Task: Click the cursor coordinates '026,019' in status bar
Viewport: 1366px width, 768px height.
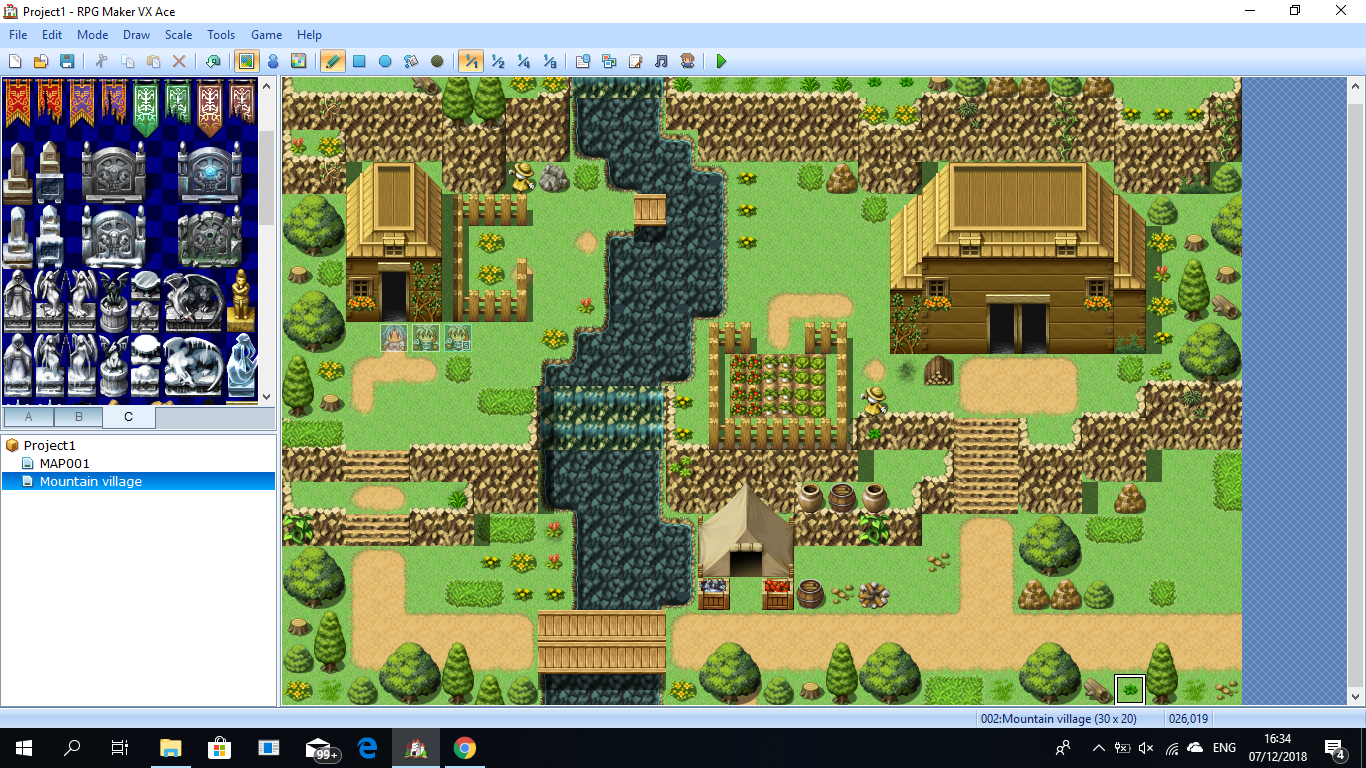Action: coord(1187,719)
